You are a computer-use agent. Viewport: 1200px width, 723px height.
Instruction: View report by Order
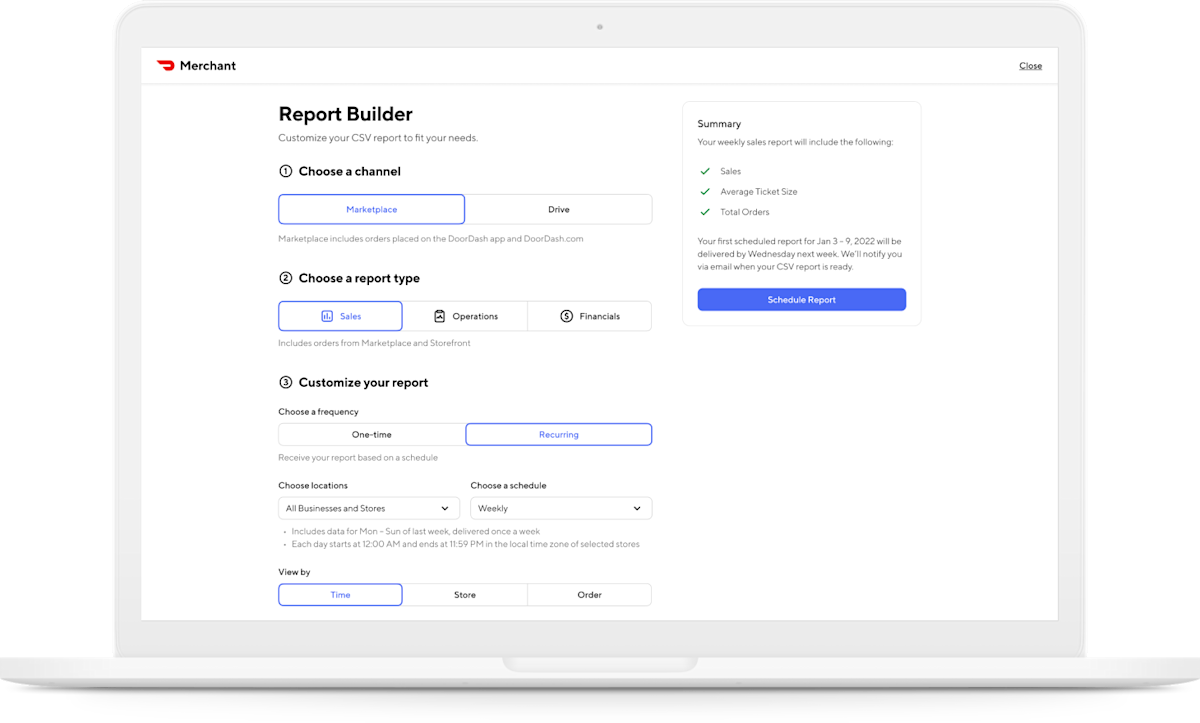(x=589, y=595)
